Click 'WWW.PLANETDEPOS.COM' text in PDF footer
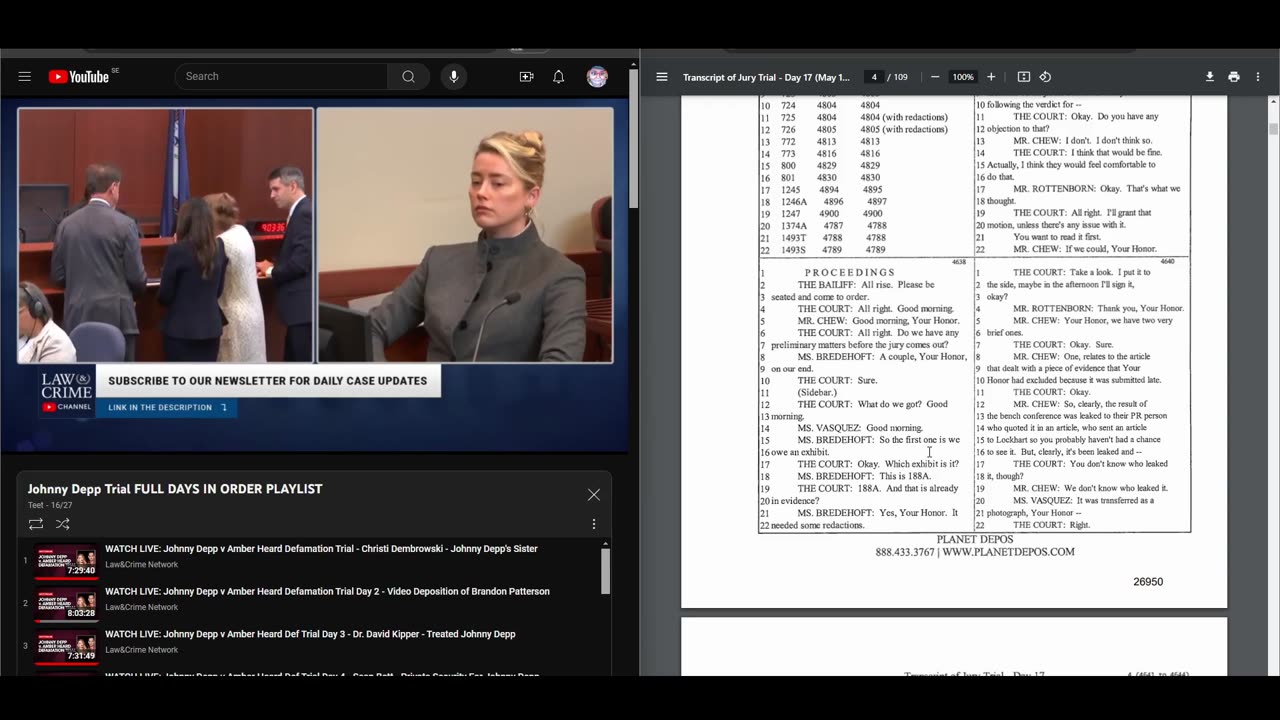The width and height of the screenshot is (1280, 720). (1008, 552)
